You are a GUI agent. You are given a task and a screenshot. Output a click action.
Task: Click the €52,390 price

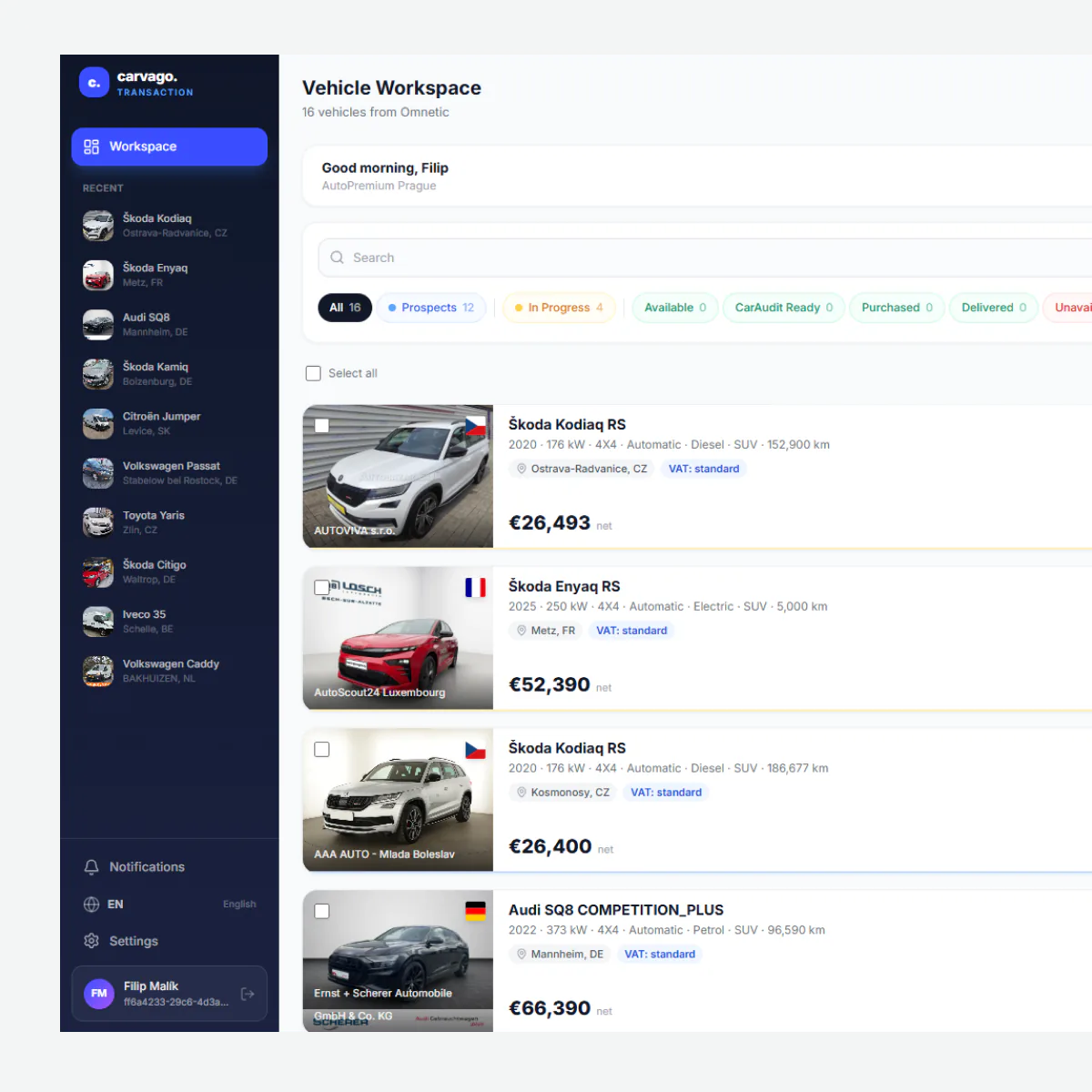pos(550,684)
